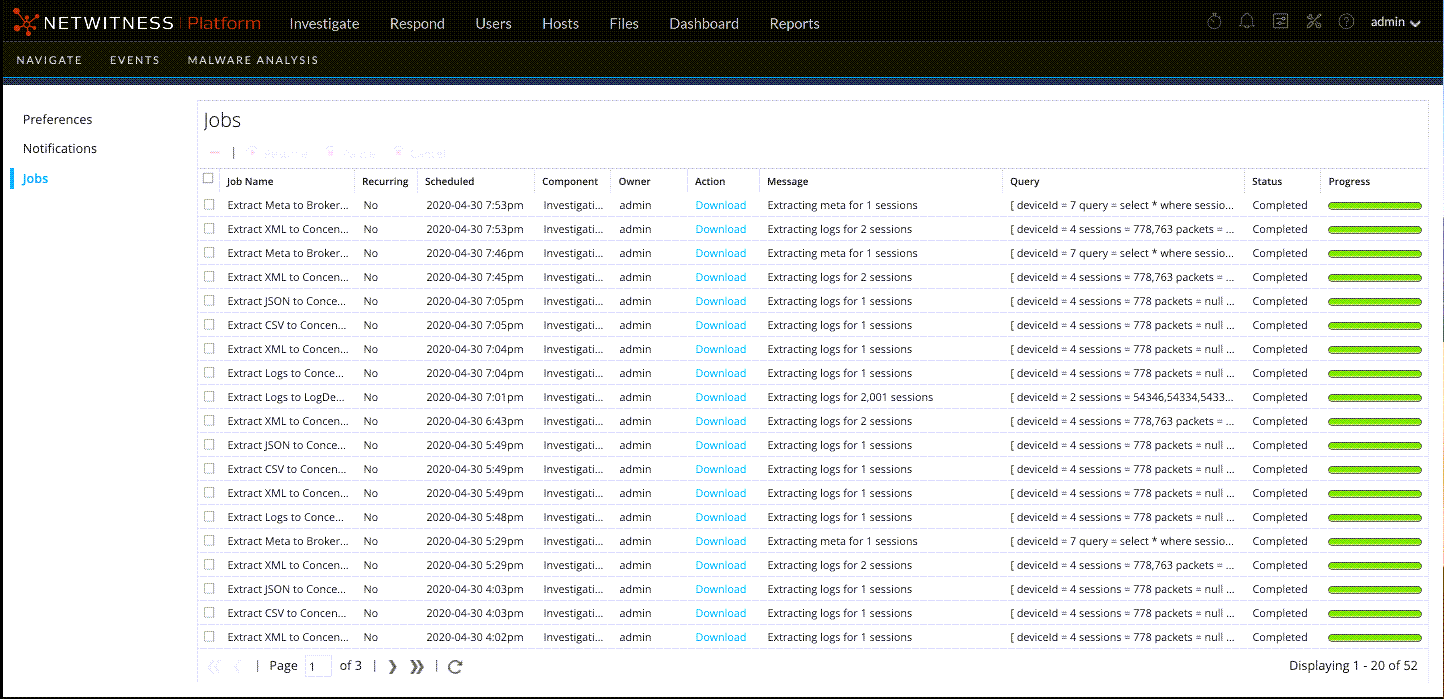Go to the next page of jobs
This screenshot has width=1444, height=699.
pos(392,666)
